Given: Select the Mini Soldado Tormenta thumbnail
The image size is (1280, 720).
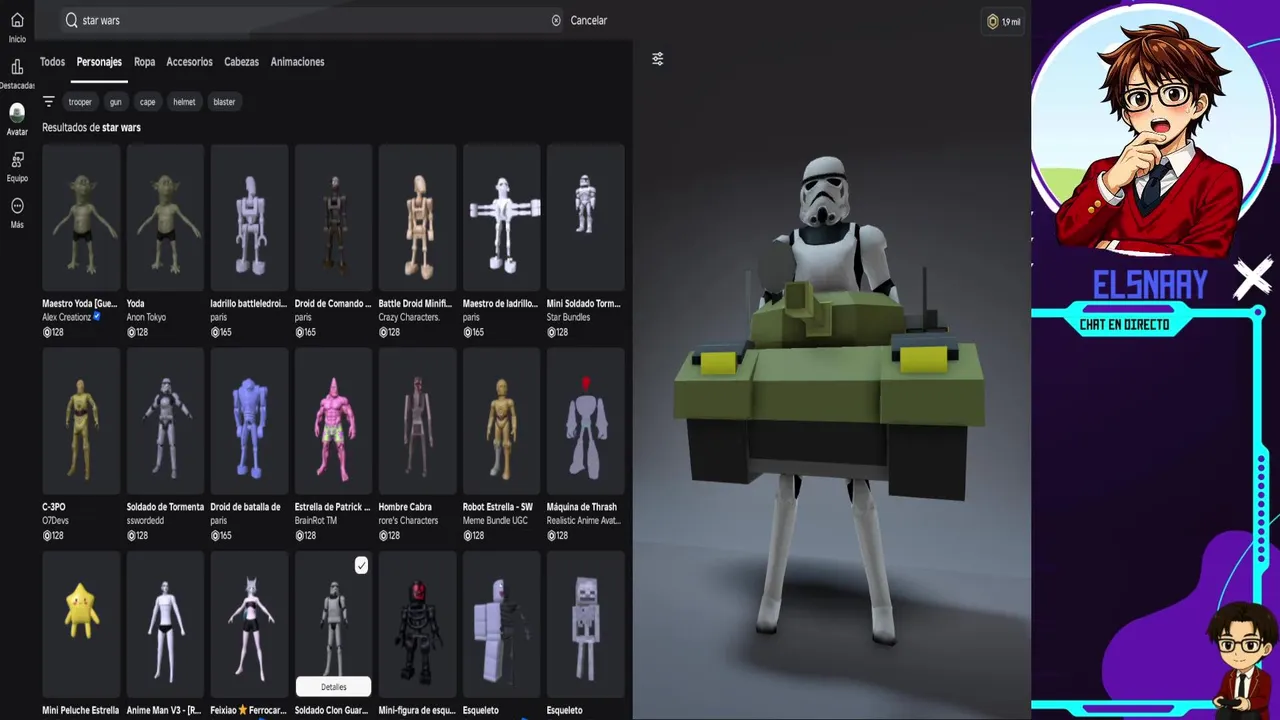Looking at the screenshot, I should (585, 218).
